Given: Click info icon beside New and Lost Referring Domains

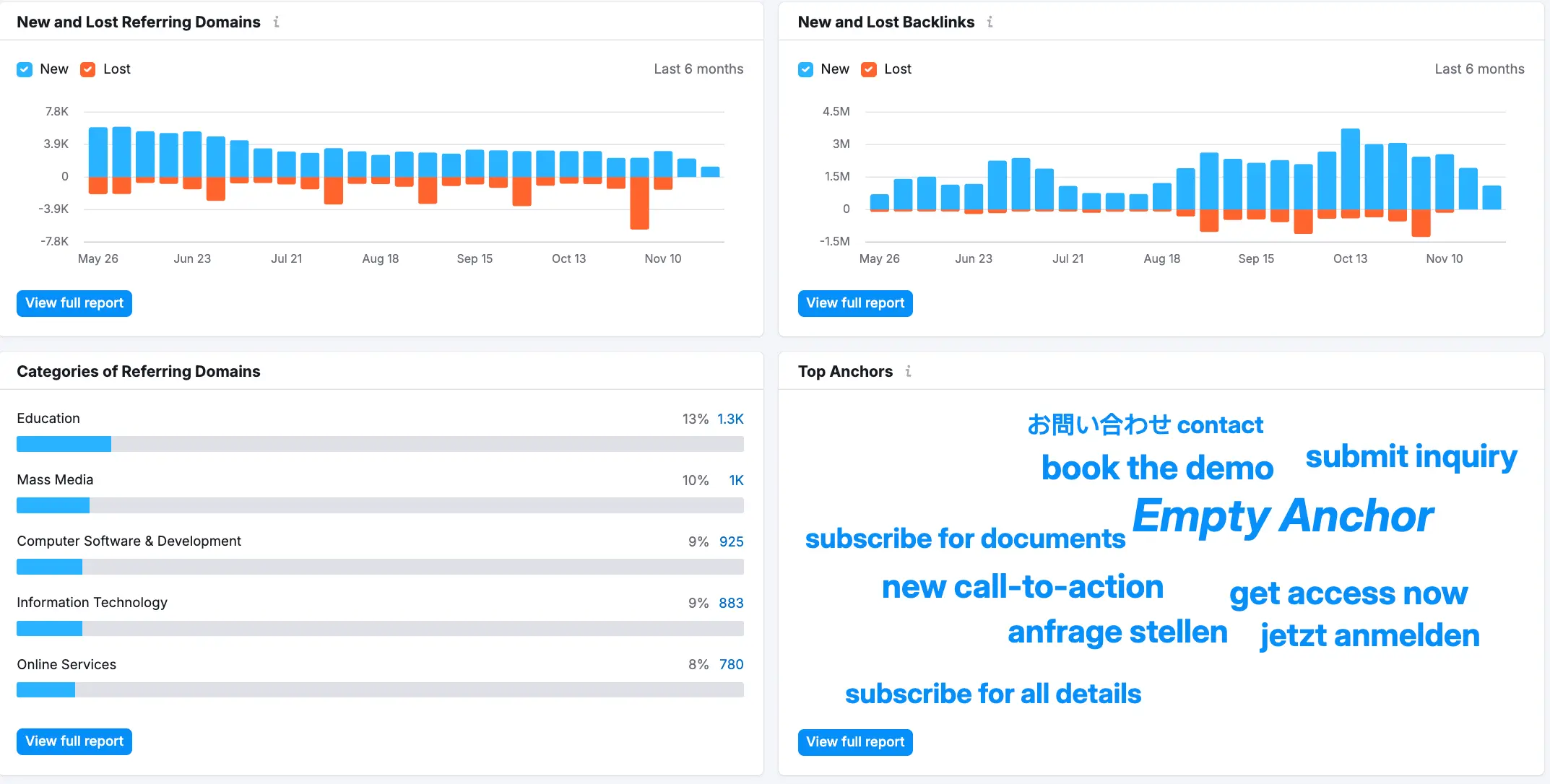Looking at the screenshot, I should [x=276, y=22].
